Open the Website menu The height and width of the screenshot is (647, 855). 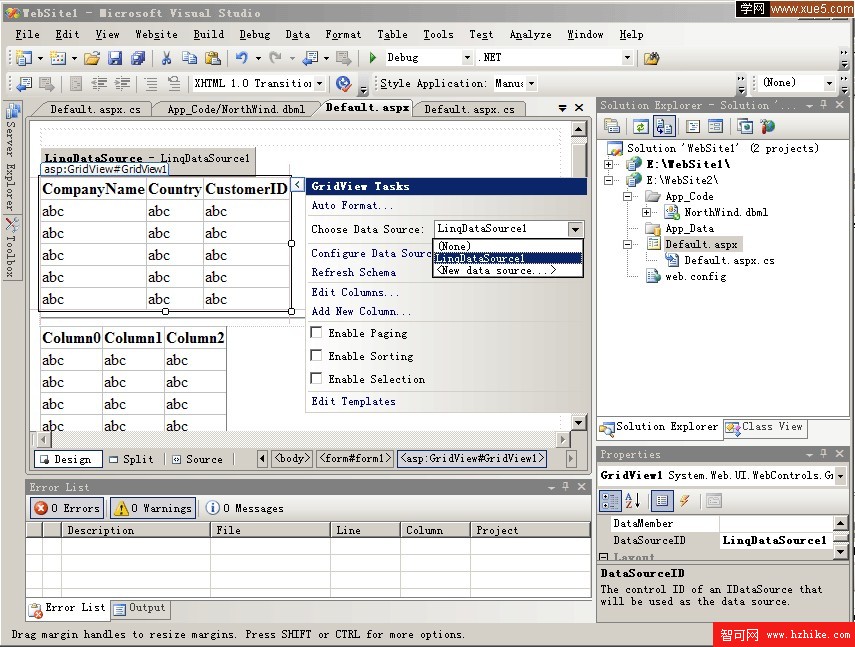(156, 34)
